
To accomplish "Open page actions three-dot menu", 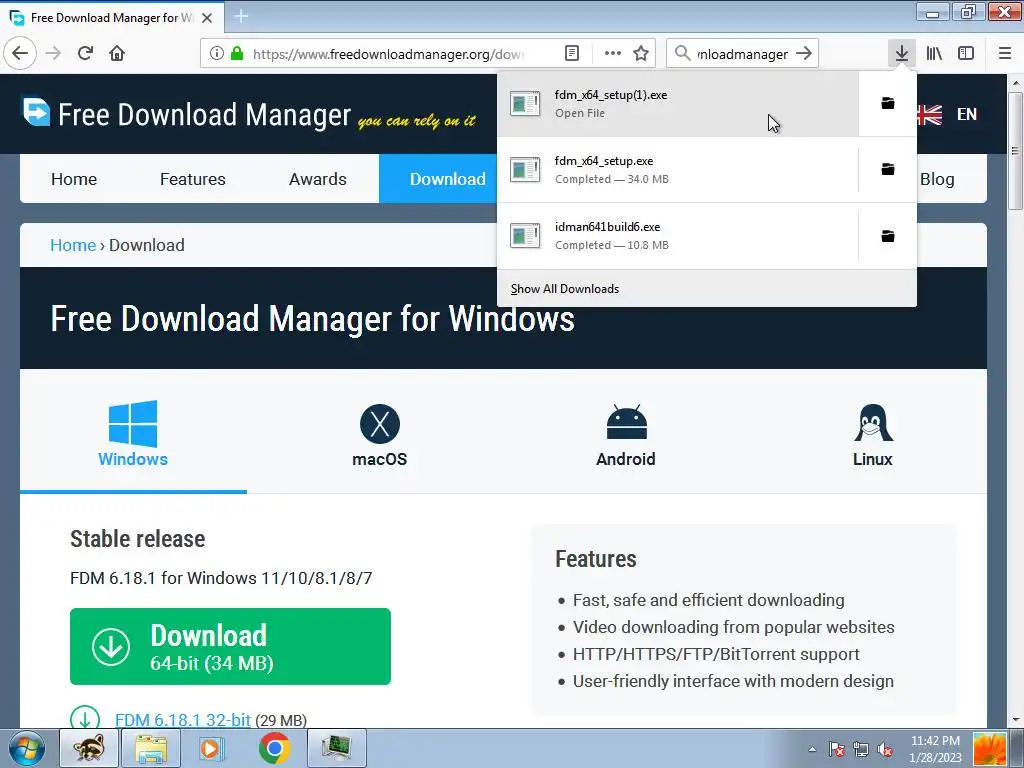I will (x=613, y=53).
